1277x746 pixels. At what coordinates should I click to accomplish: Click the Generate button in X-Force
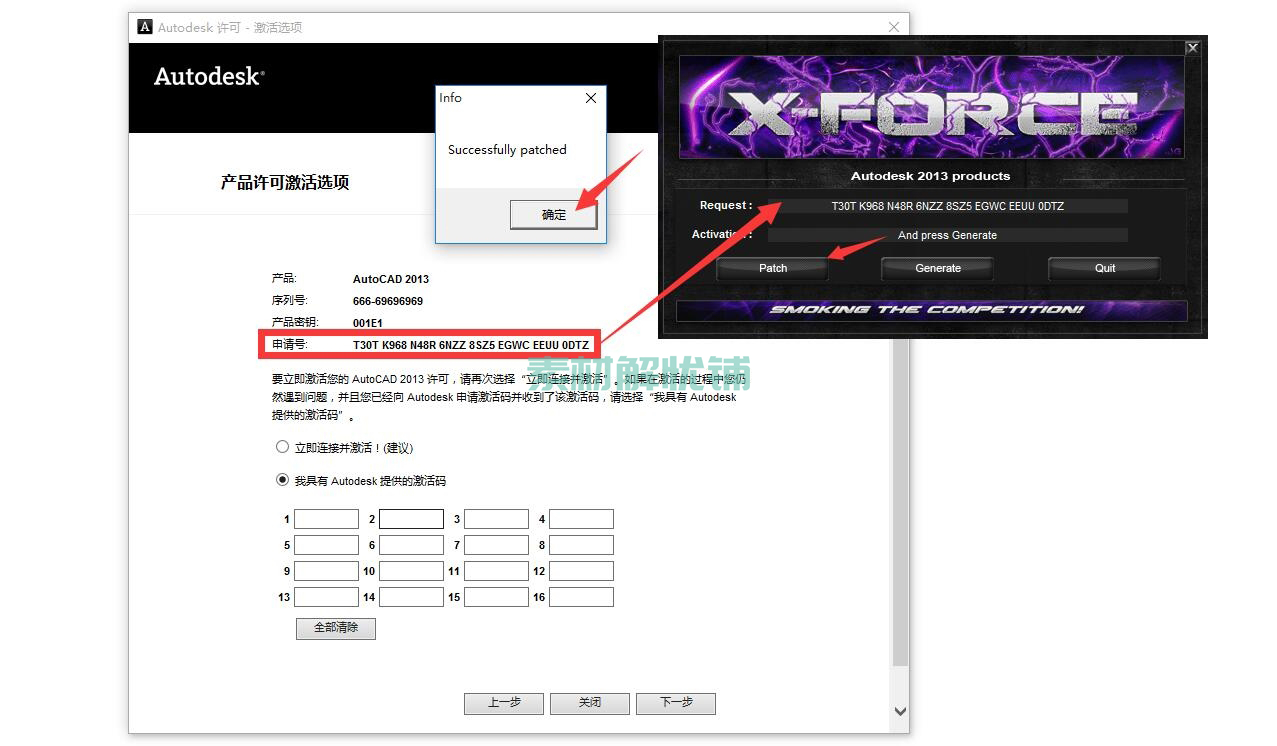[x=938, y=268]
